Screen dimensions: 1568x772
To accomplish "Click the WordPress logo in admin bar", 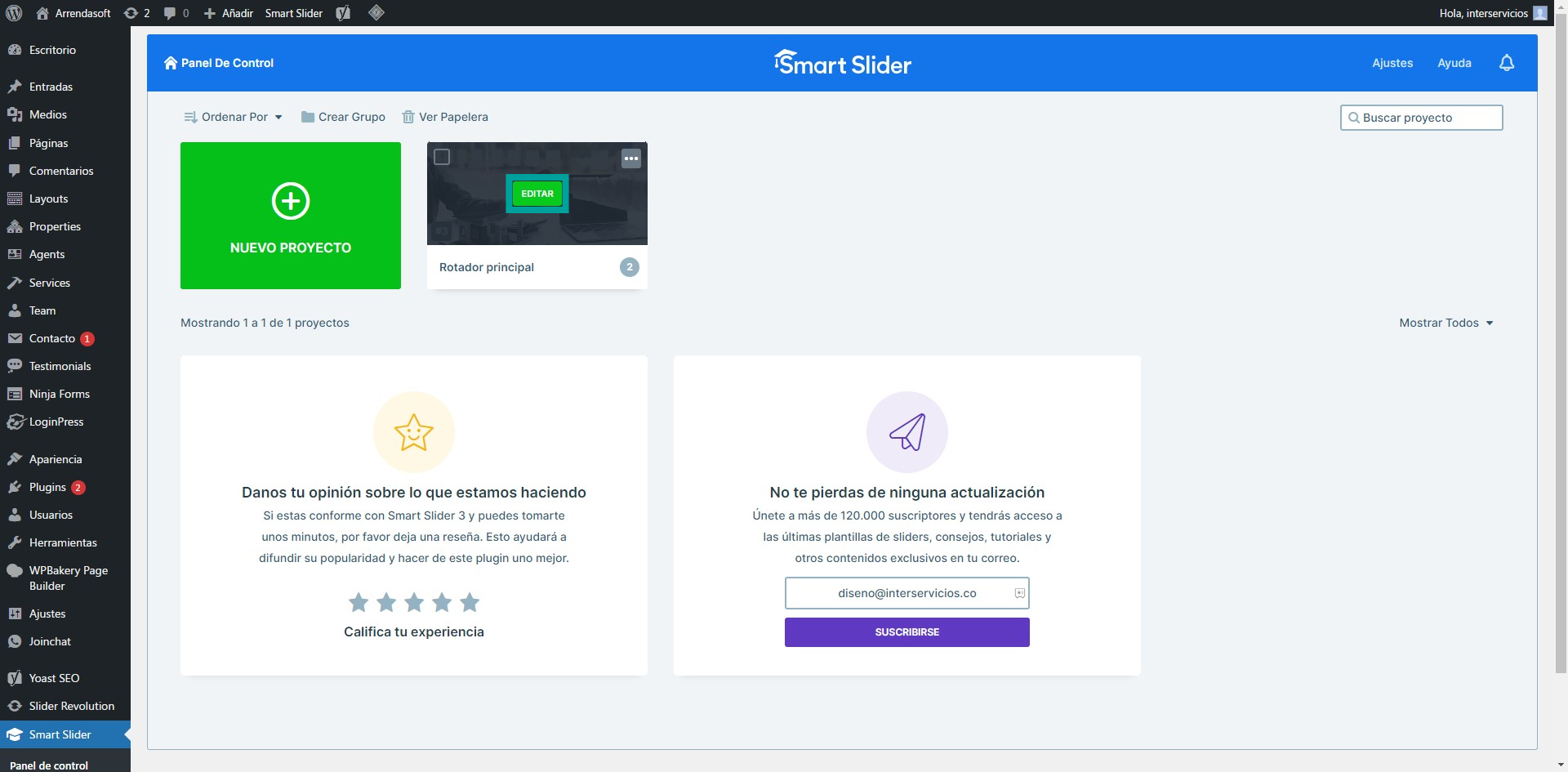I will point(14,13).
